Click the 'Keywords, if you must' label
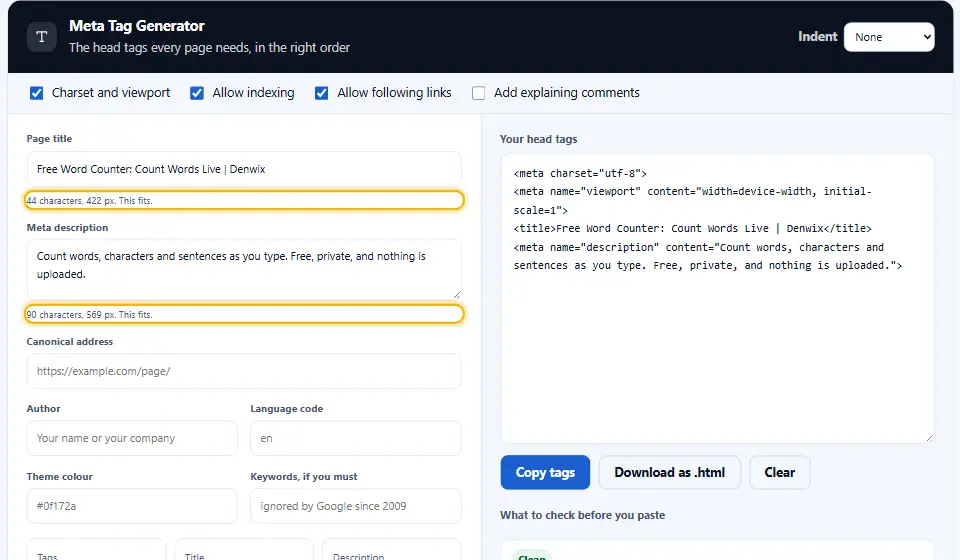The width and height of the screenshot is (960, 560). (x=304, y=477)
